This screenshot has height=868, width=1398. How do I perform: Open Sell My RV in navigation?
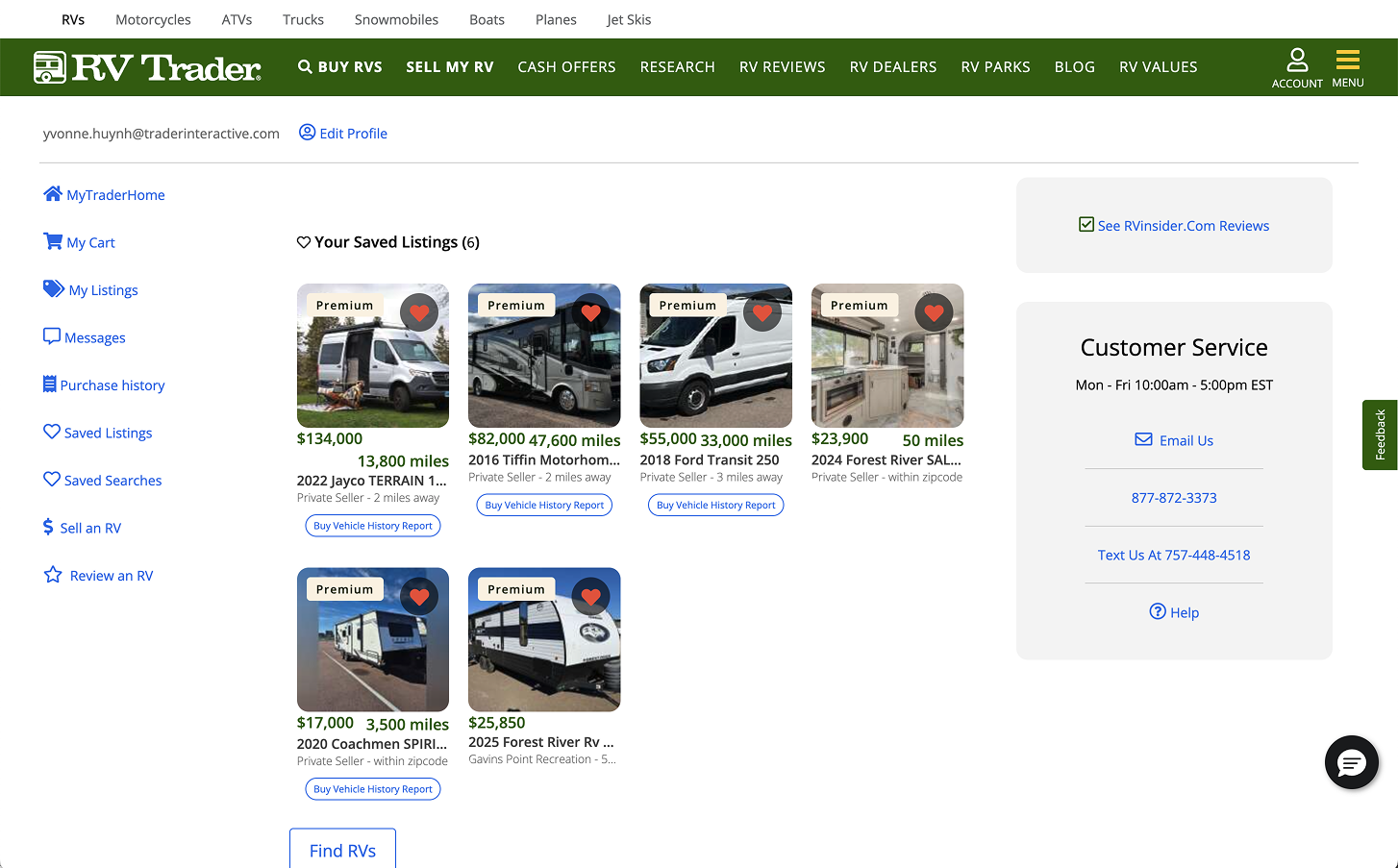pos(450,67)
